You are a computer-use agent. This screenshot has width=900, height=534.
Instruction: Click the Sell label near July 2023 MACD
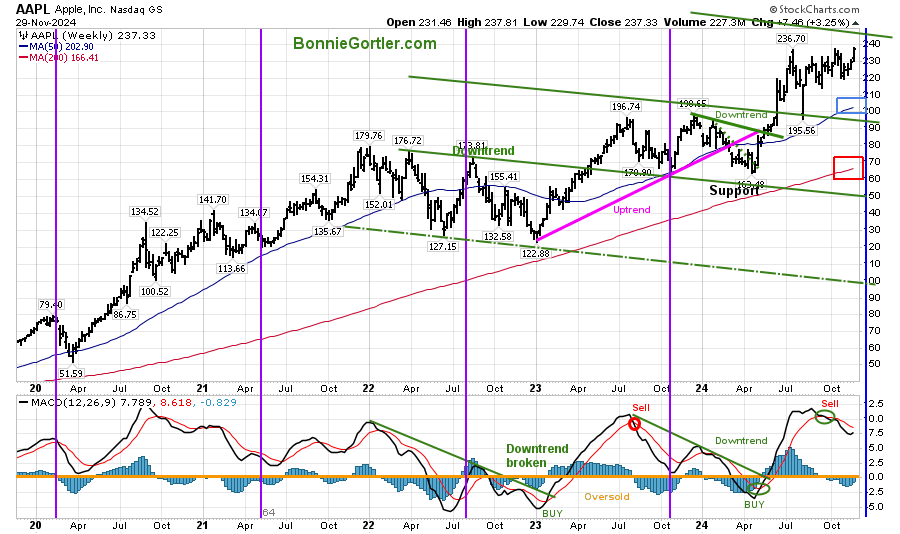[641, 408]
